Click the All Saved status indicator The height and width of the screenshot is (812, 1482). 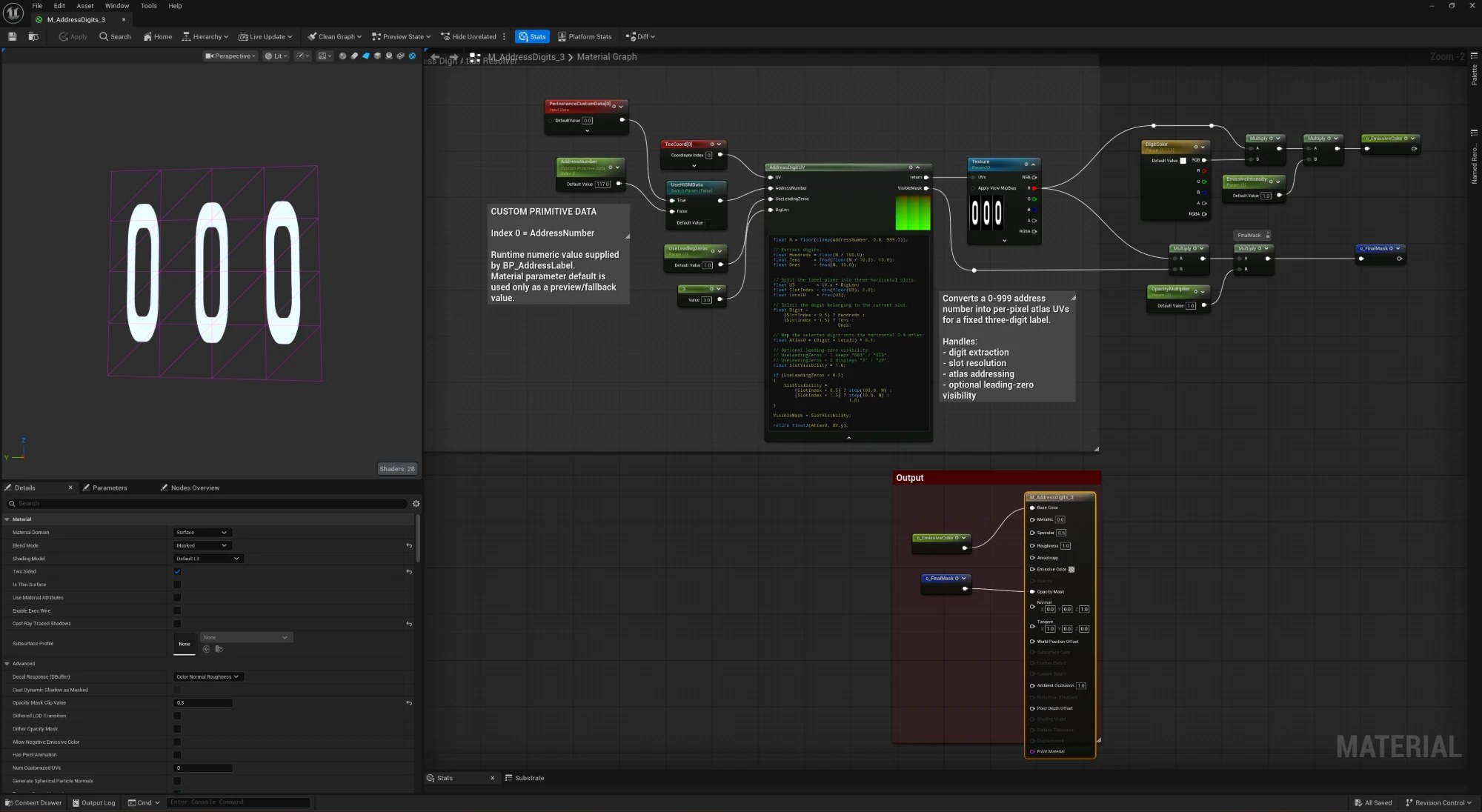(x=1372, y=802)
